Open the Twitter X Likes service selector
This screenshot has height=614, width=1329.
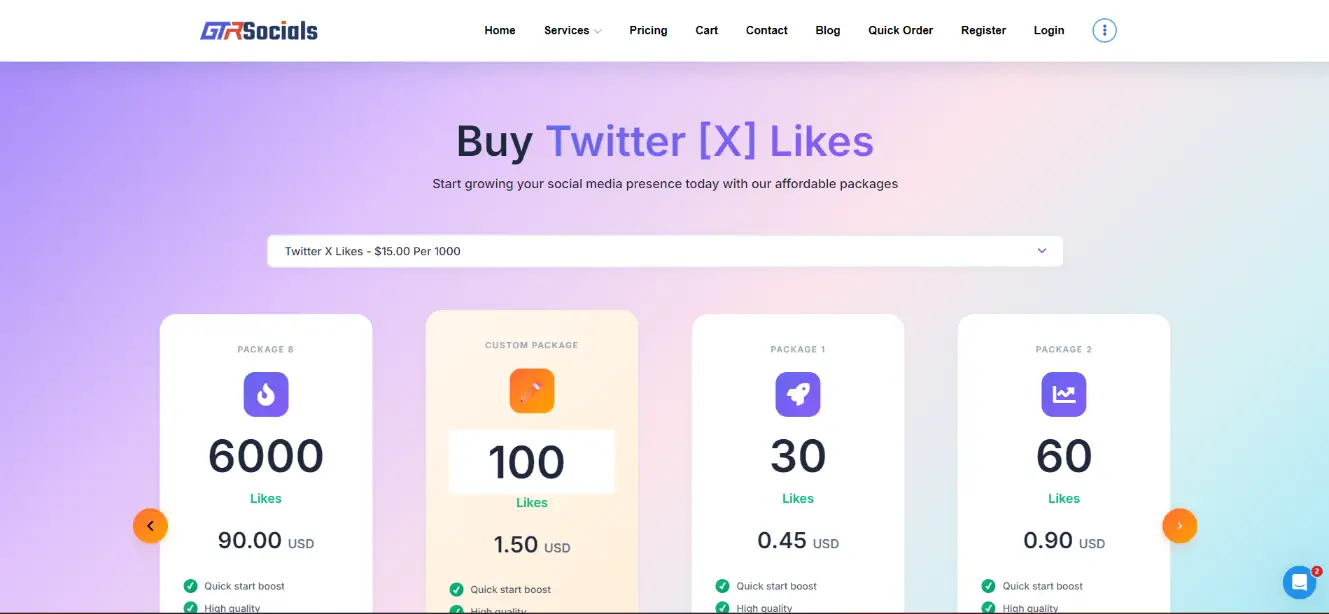[x=665, y=251]
